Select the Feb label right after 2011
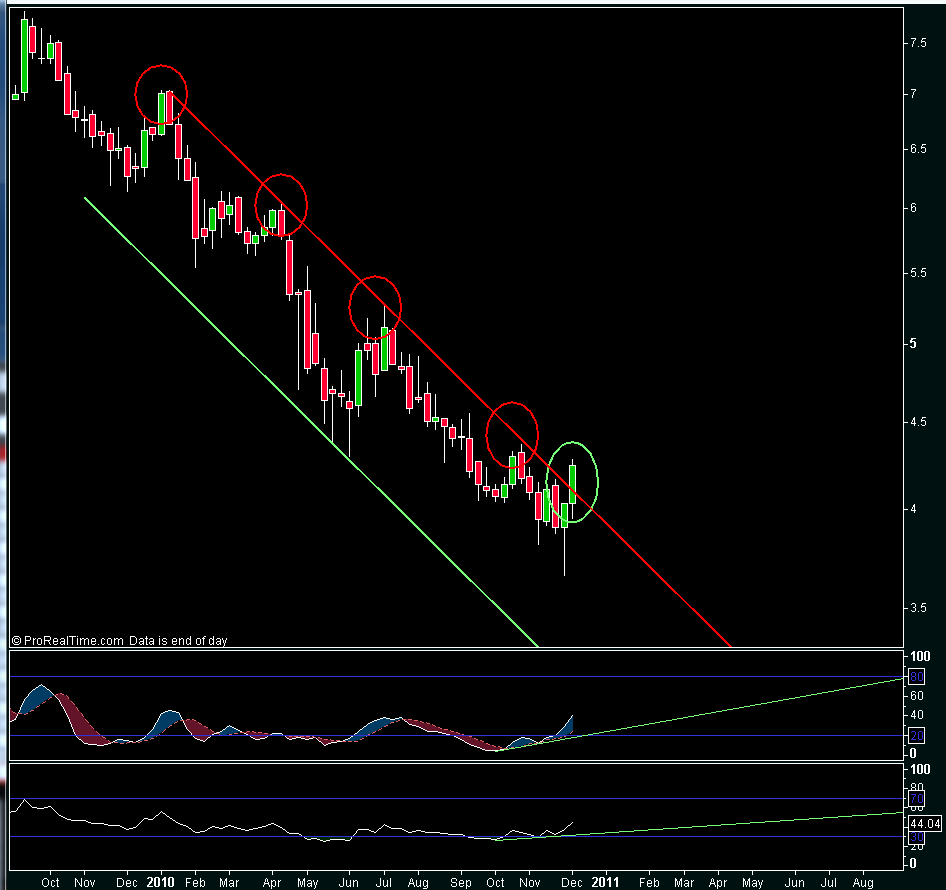Viewport: 946px width, 890px height. tap(649, 882)
